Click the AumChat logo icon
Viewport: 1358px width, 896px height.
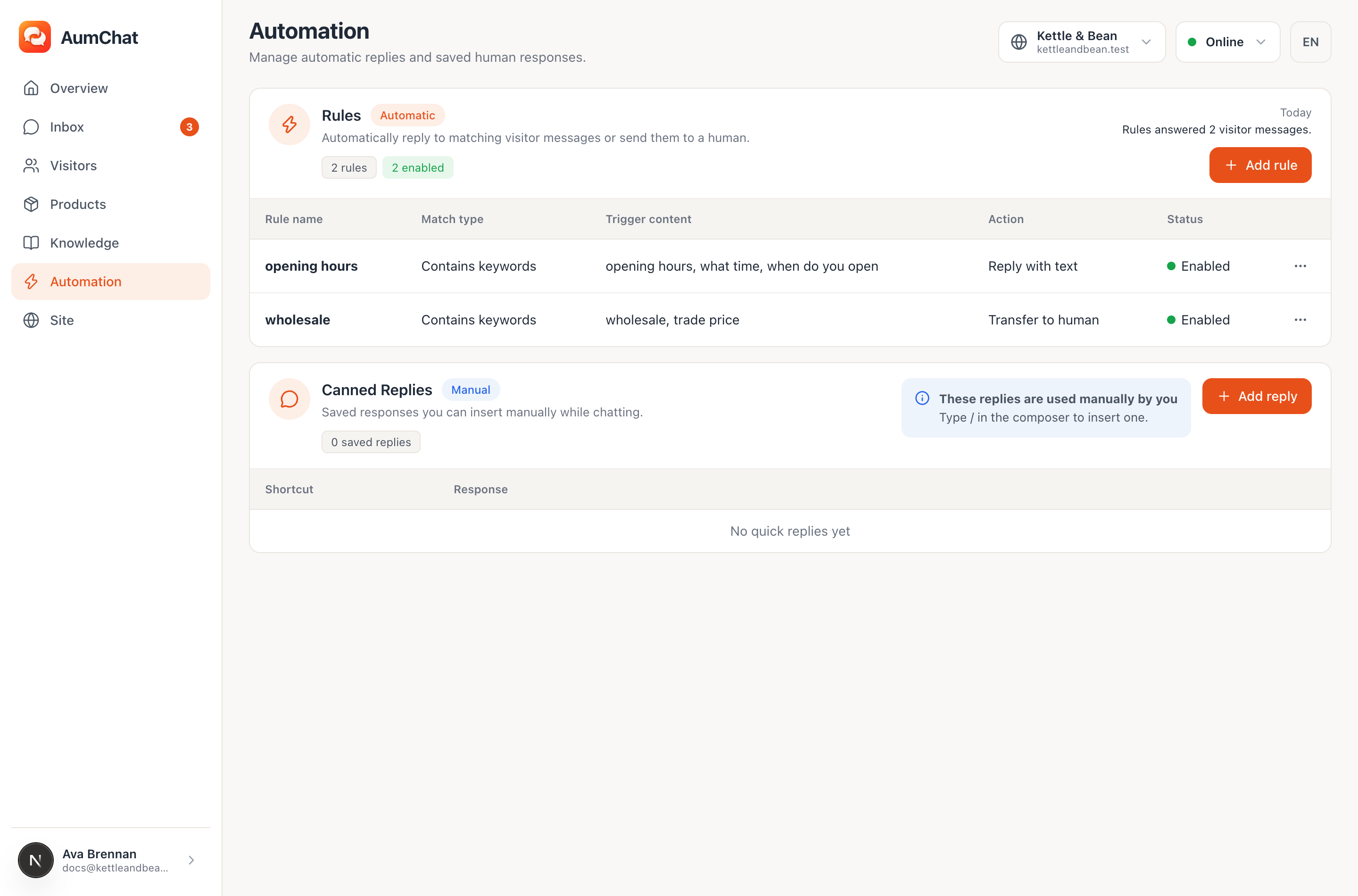pos(35,37)
